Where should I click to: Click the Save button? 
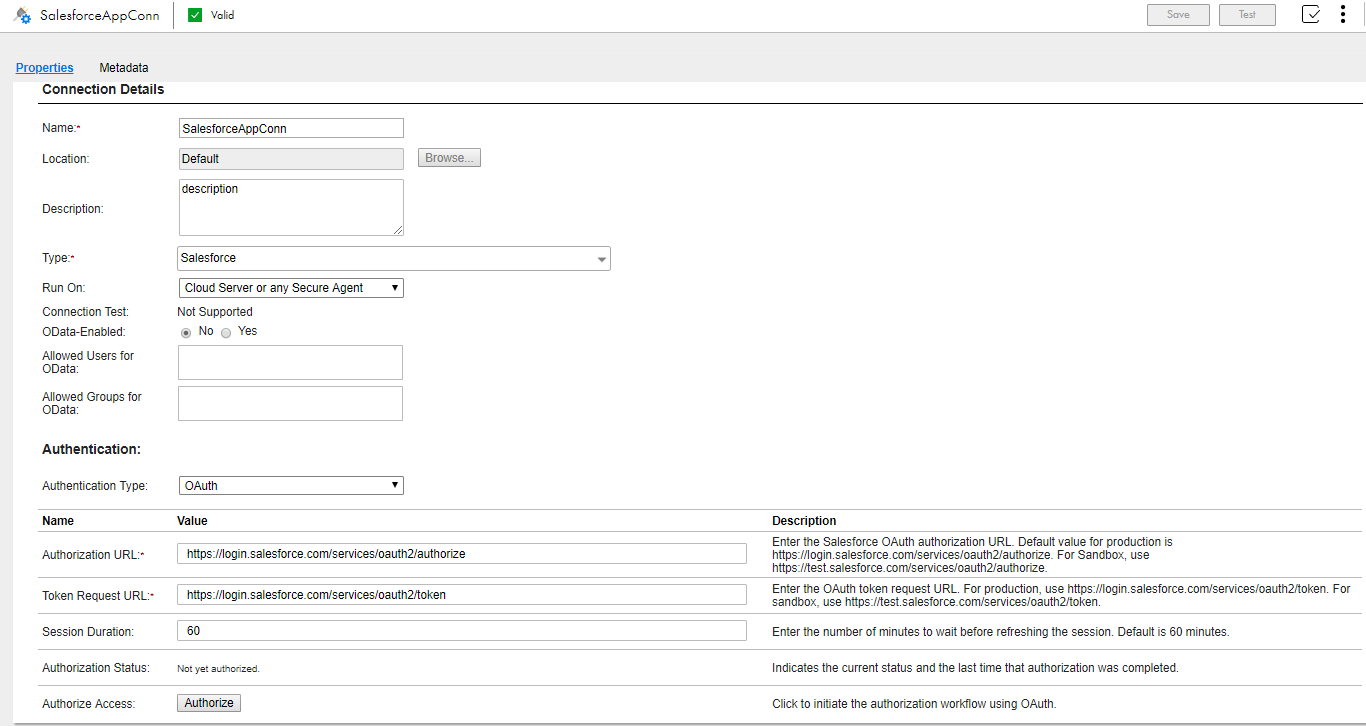(x=1178, y=15)
